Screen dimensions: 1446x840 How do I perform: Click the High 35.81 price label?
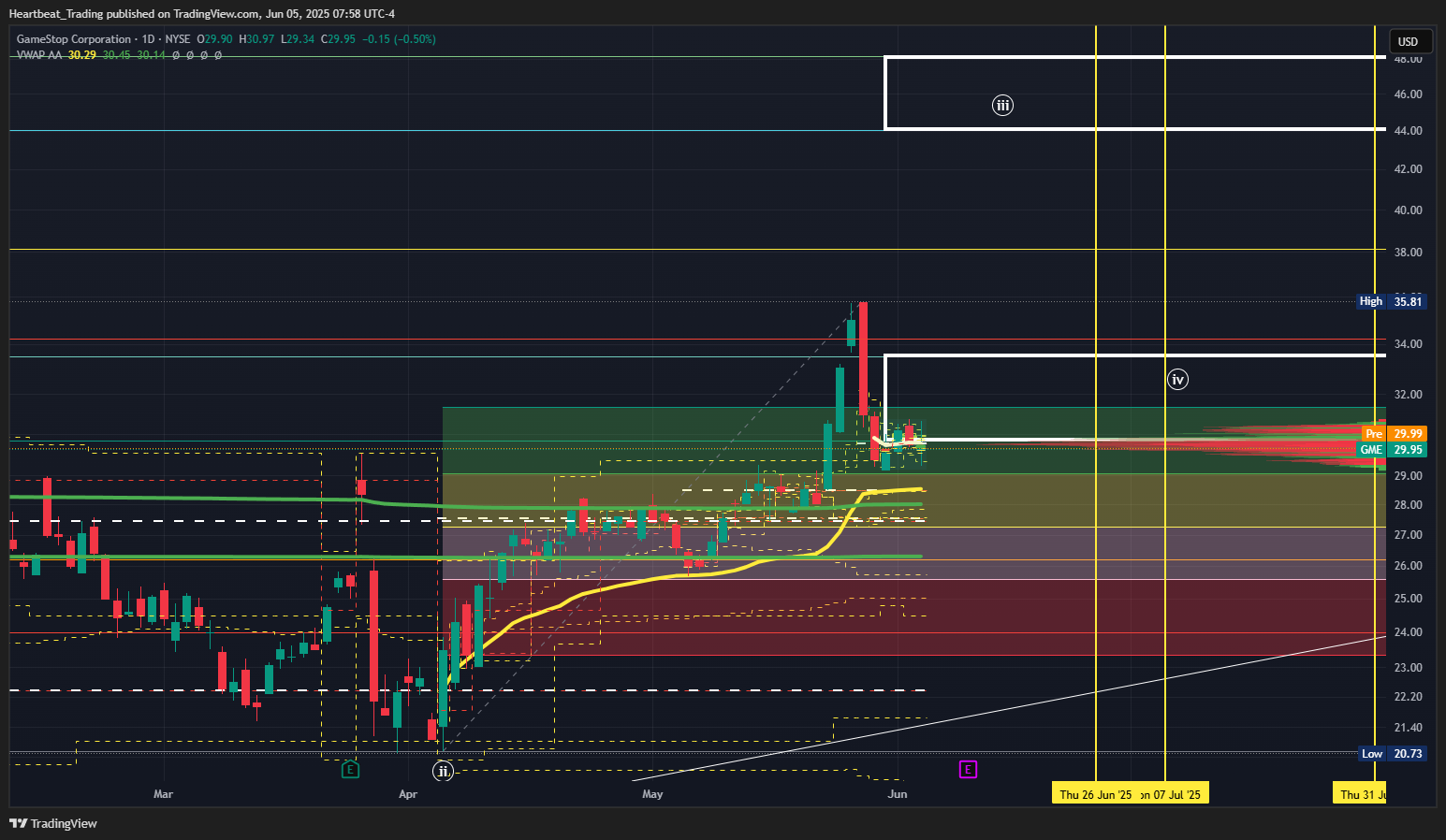(x=1392, y=301)
